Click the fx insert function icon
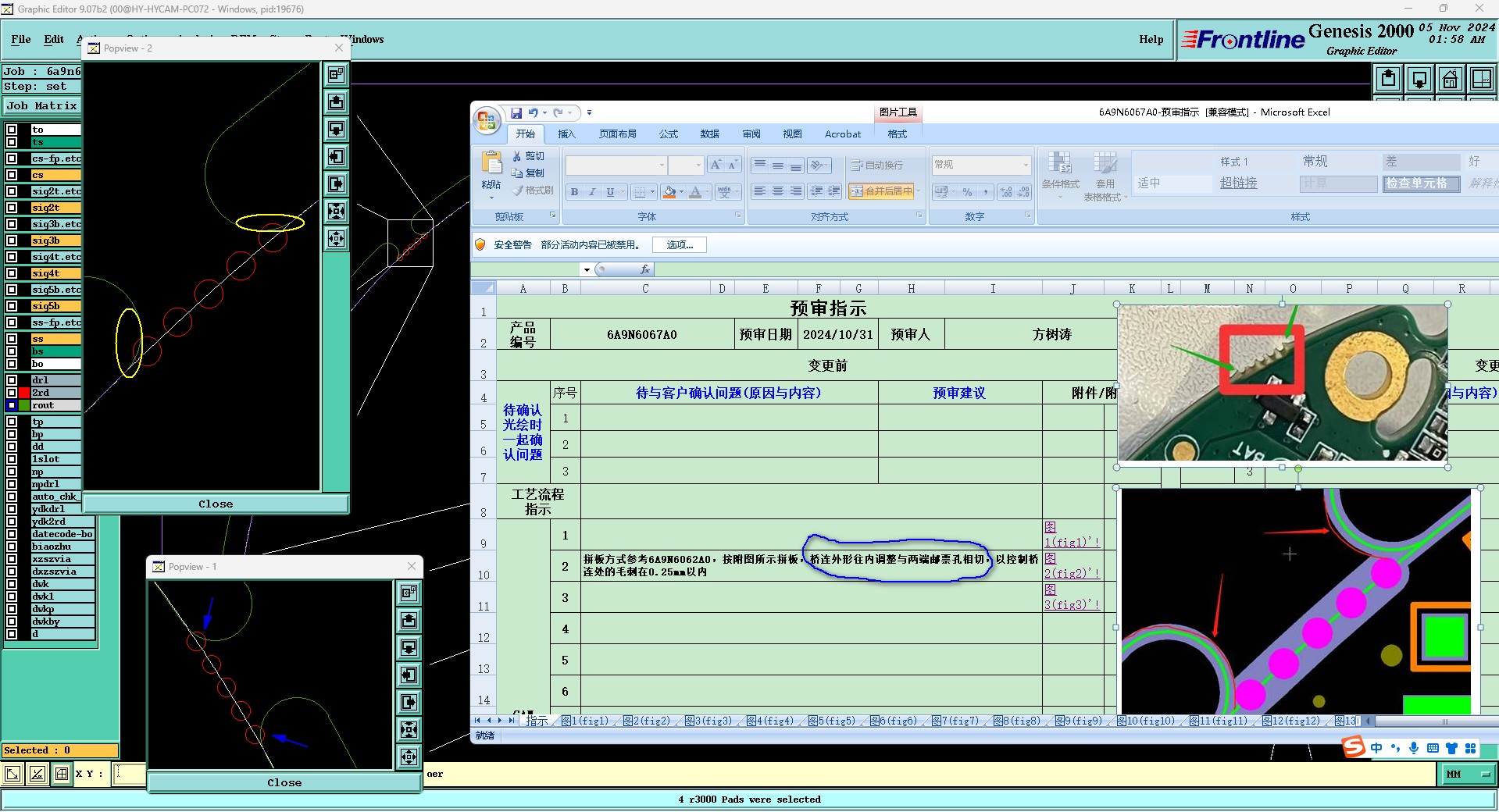The image size is (1499, 812). point(644,269)
